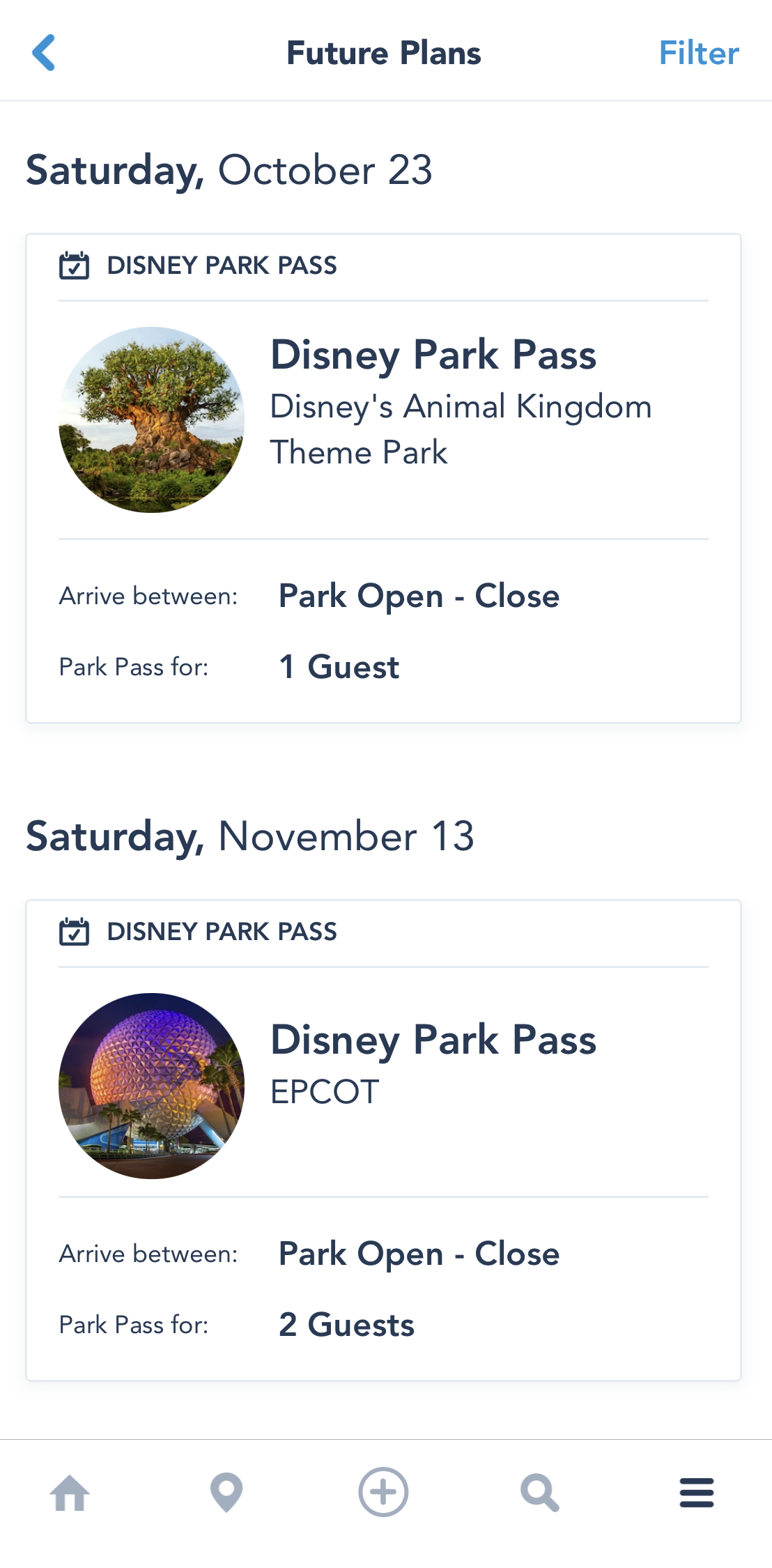Select the EPCOT Spaceship Earth thumbnail
This screenshot has width=772, height=1568.
pos(152,1086)
